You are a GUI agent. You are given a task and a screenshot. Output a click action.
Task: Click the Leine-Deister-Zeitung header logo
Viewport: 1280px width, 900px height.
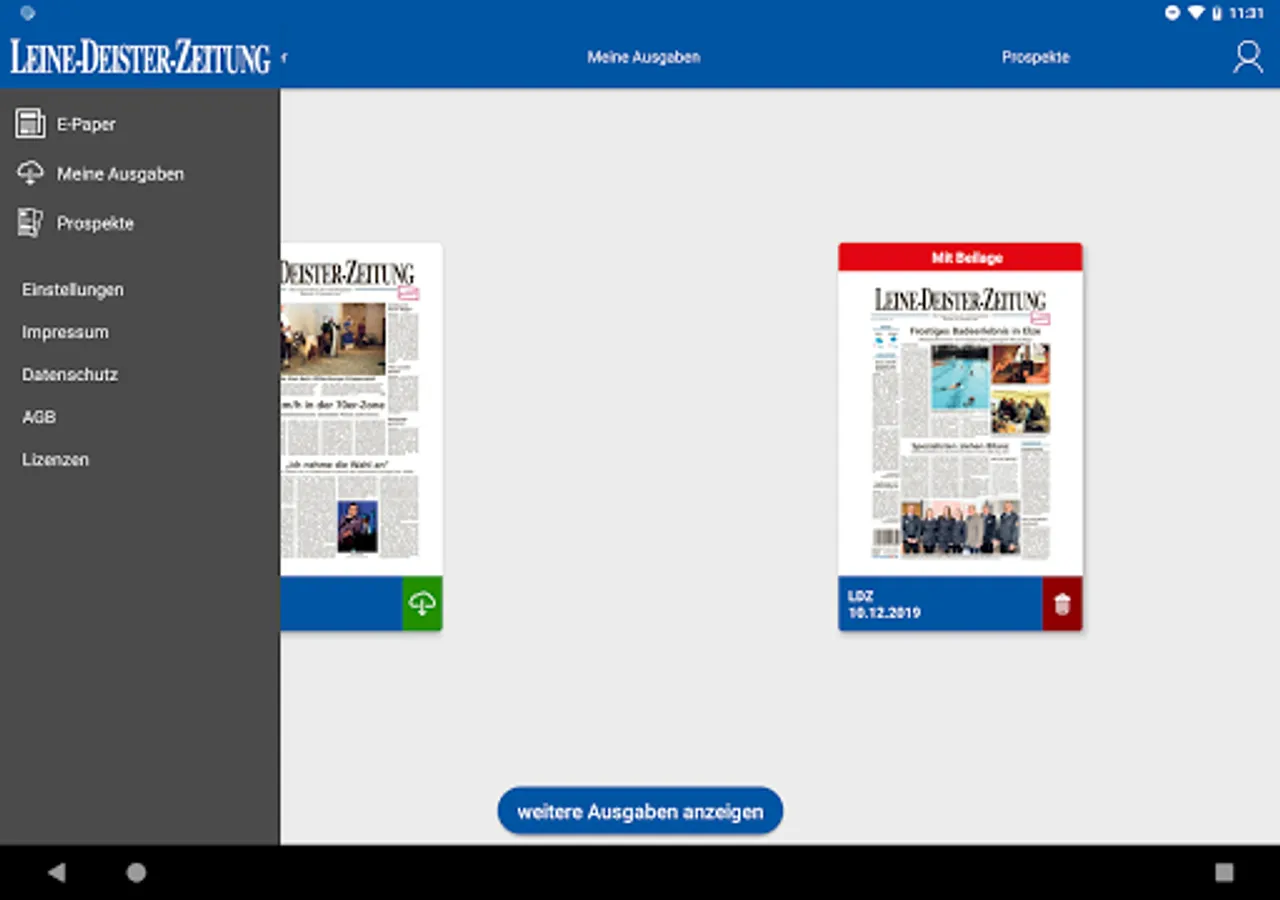(140, 57)
